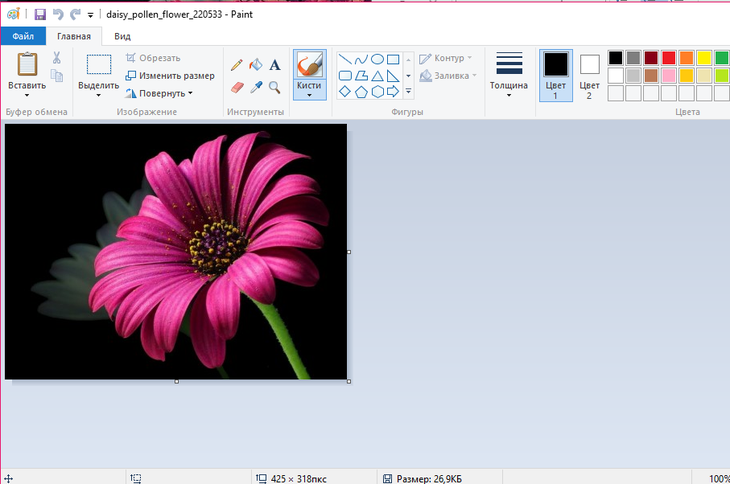Click the Undo arrow in quick access toolbar

(x=57, y=15)
